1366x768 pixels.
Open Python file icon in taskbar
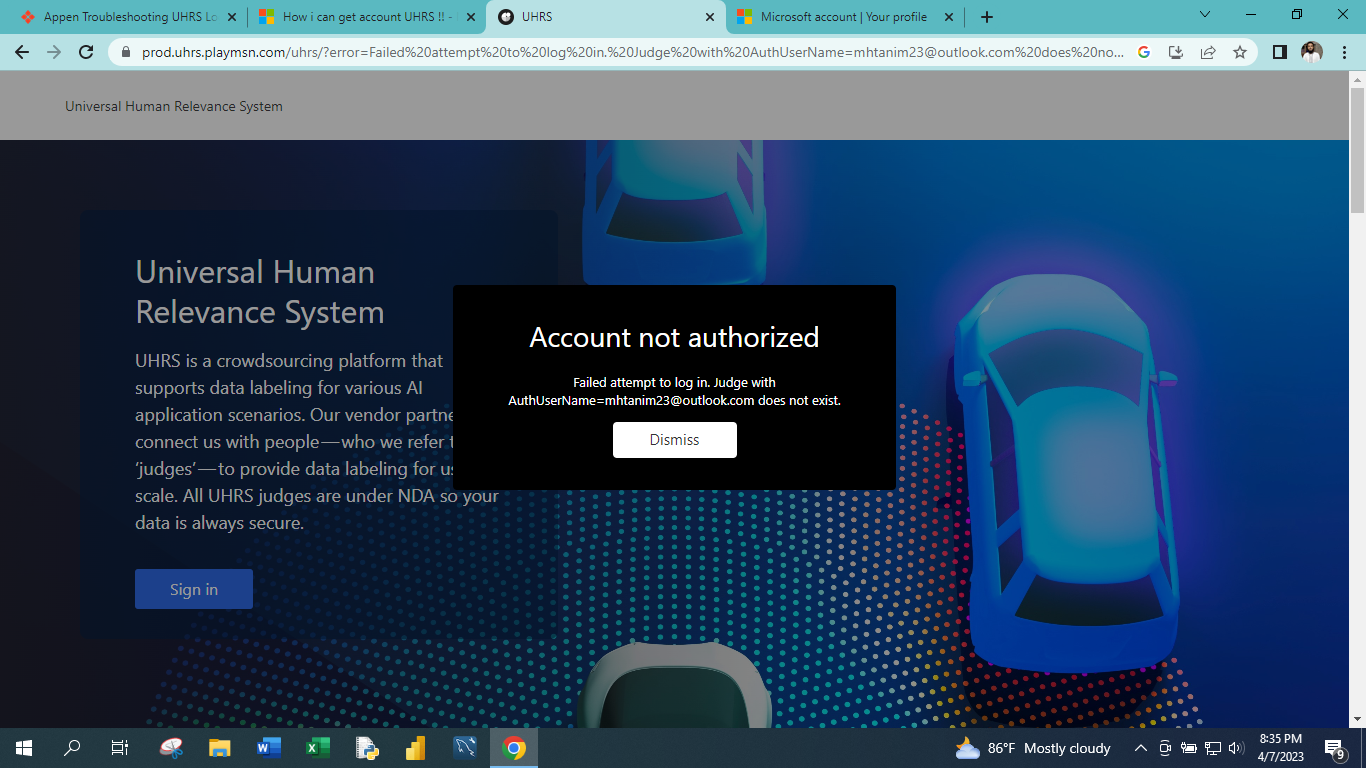[x=367, y=748]
